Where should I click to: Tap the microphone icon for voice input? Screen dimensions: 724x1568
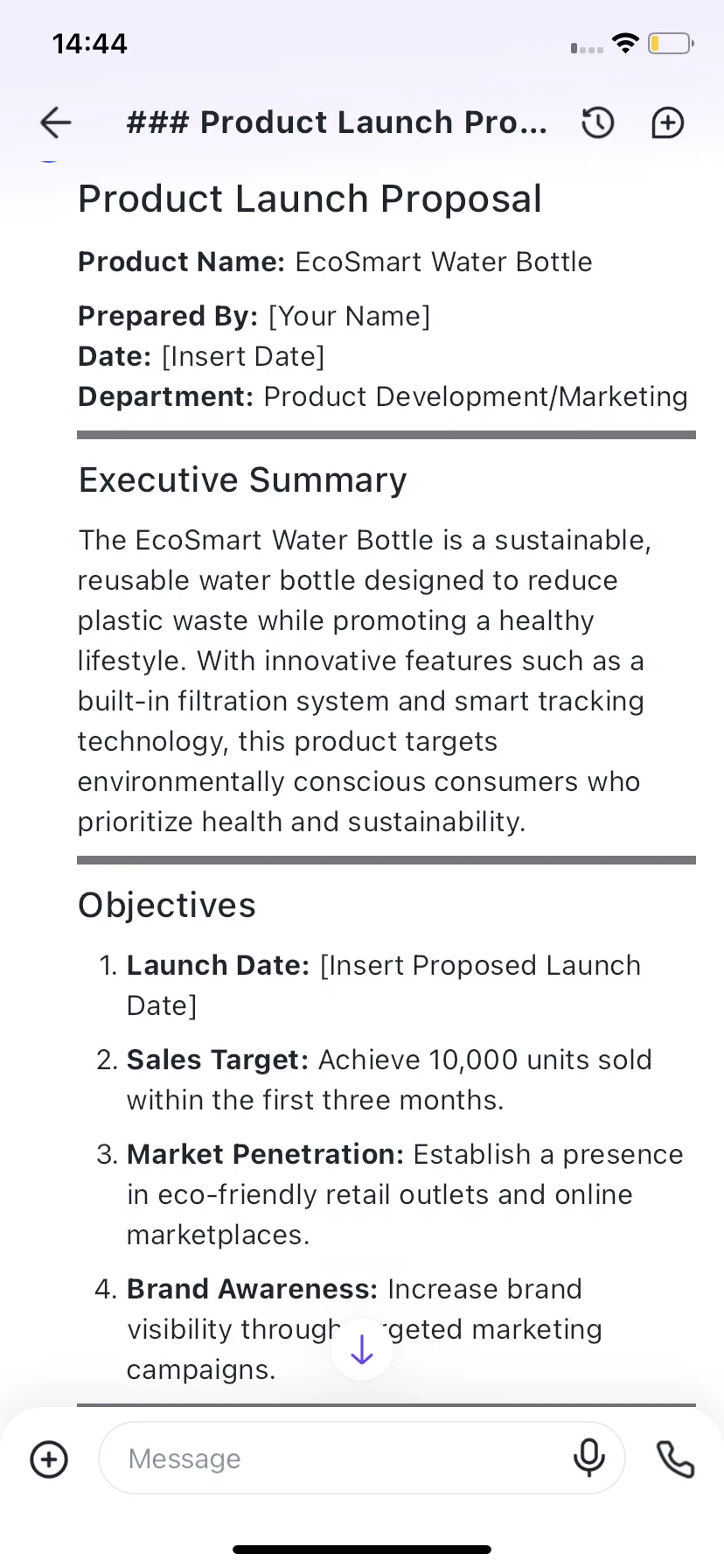tap(589, 1458)
